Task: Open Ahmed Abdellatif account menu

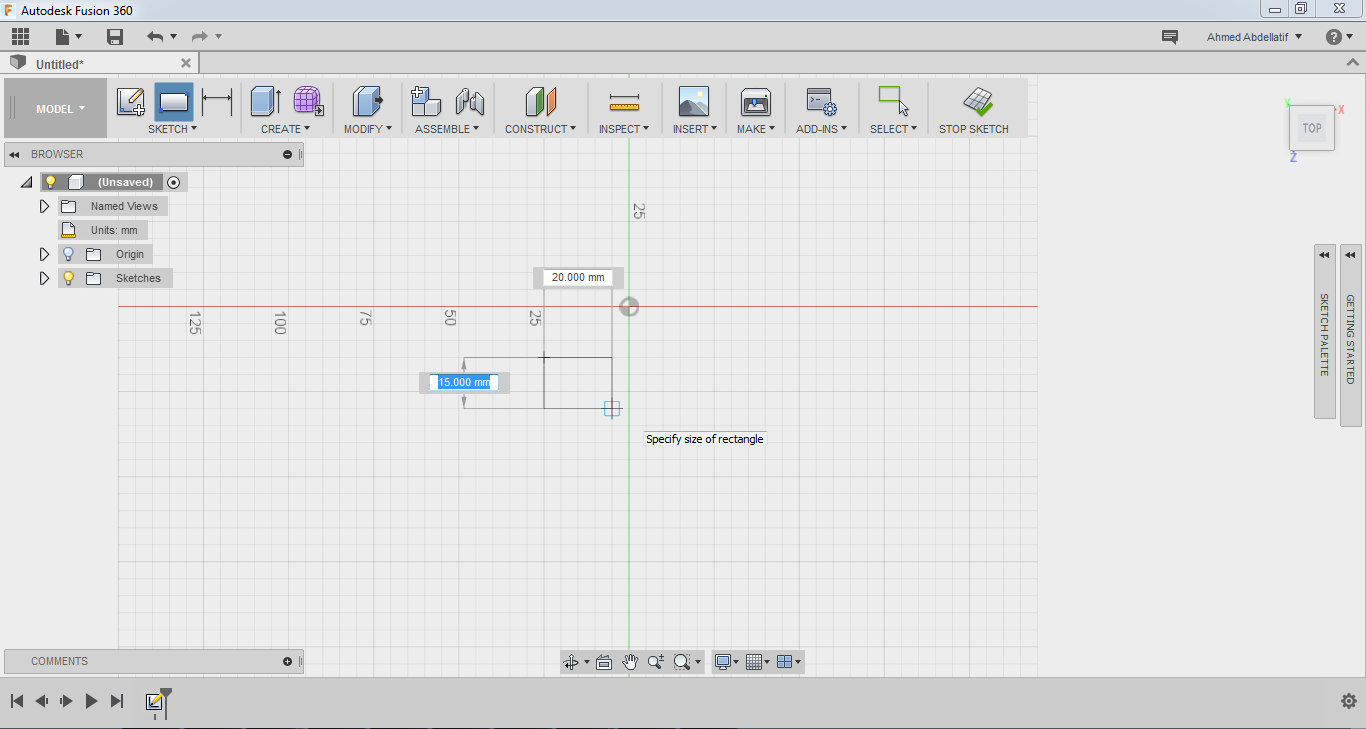Action: [1254, 37]
